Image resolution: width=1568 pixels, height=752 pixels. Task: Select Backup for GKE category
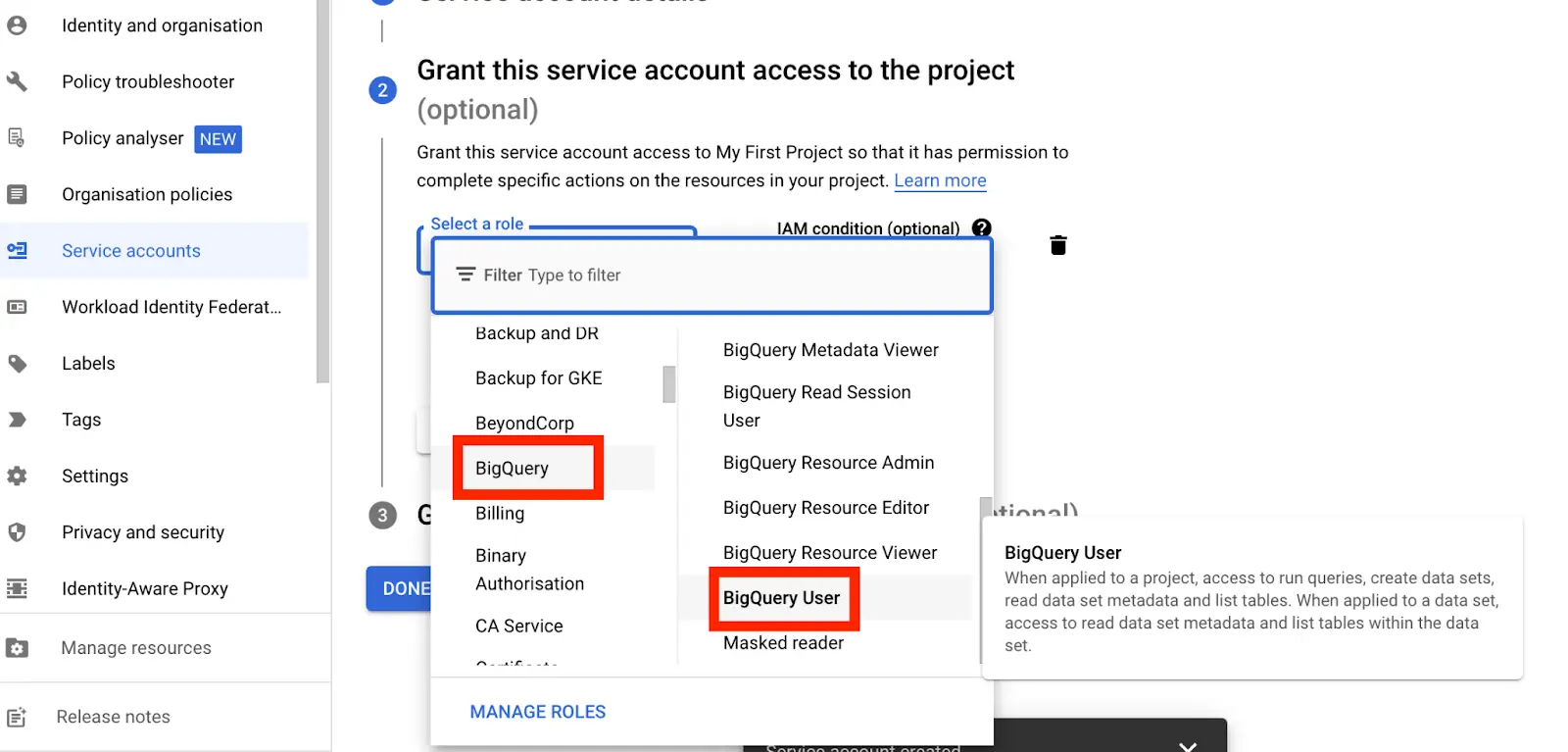tap(539, 378)
